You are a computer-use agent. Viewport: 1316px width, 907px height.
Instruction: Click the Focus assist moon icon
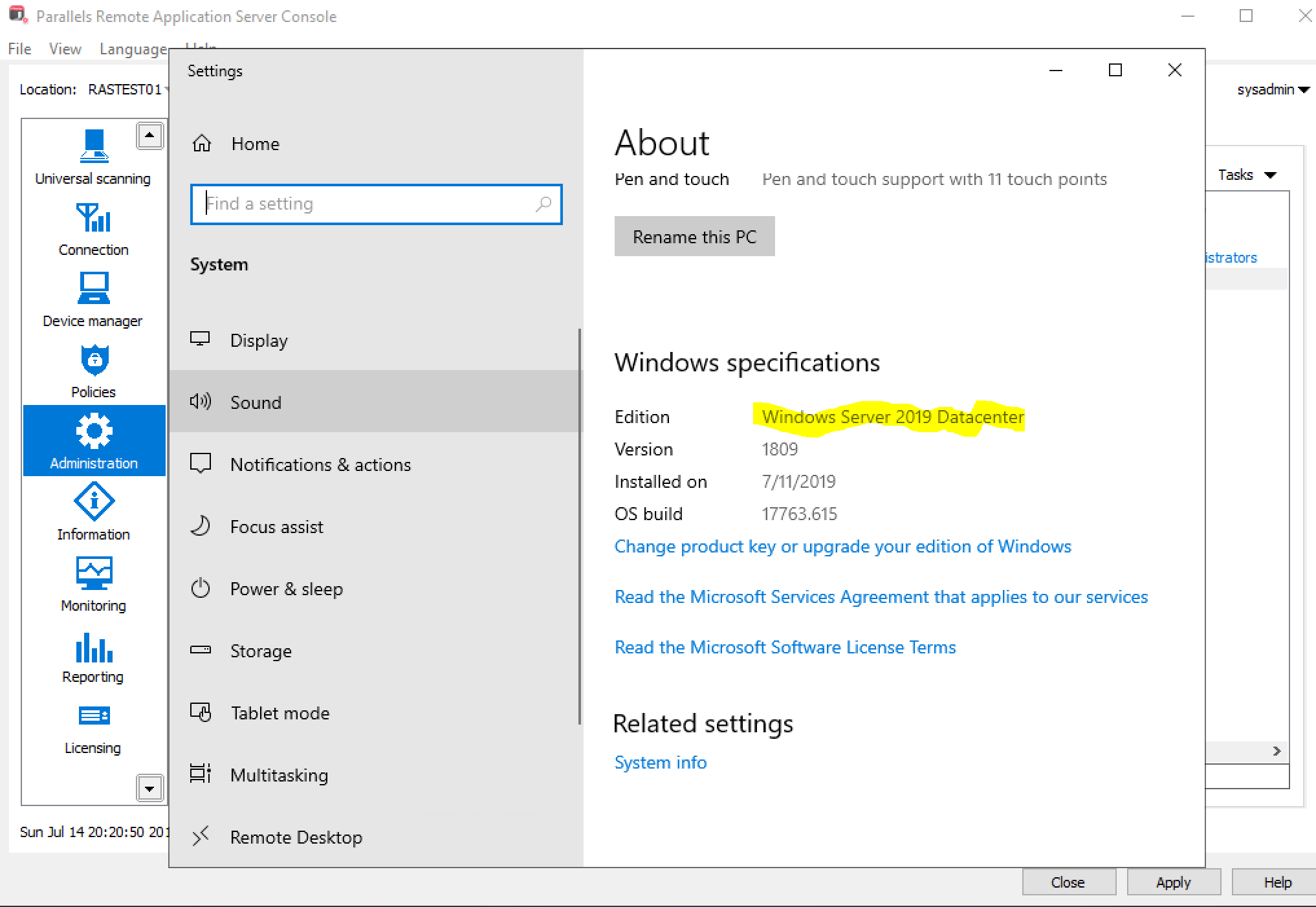click(201, 525)
